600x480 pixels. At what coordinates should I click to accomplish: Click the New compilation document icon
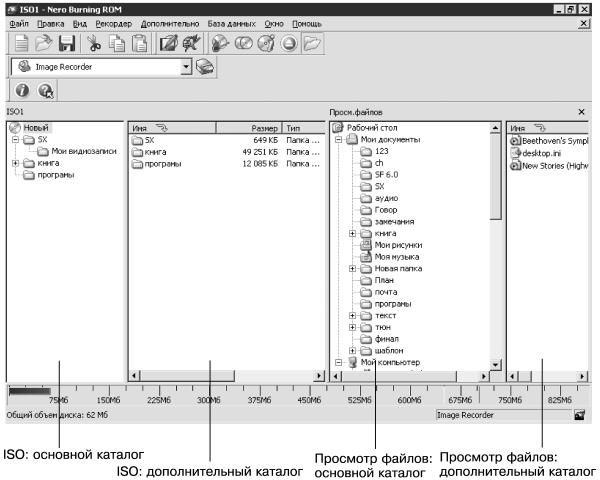[x=21, y=43]
